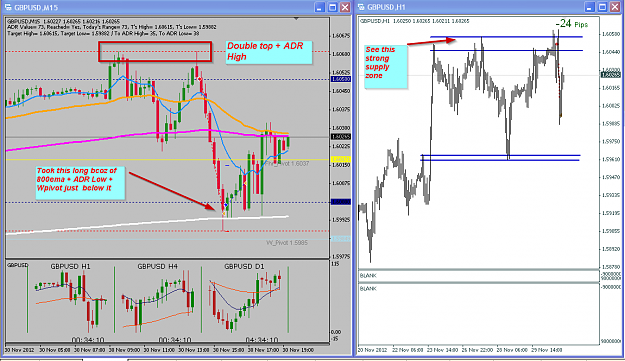Click the 'Target High= 1.60615' info line
Screen dimensions: 625x361
pos(103,33)
